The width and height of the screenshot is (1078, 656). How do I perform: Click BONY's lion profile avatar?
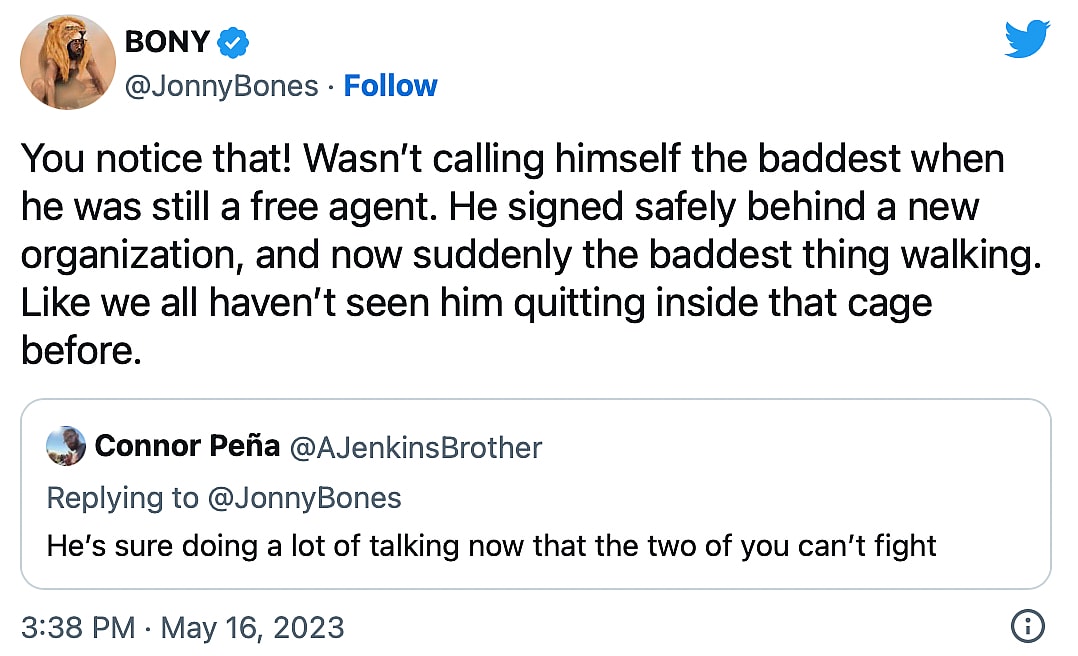[68, 62]
